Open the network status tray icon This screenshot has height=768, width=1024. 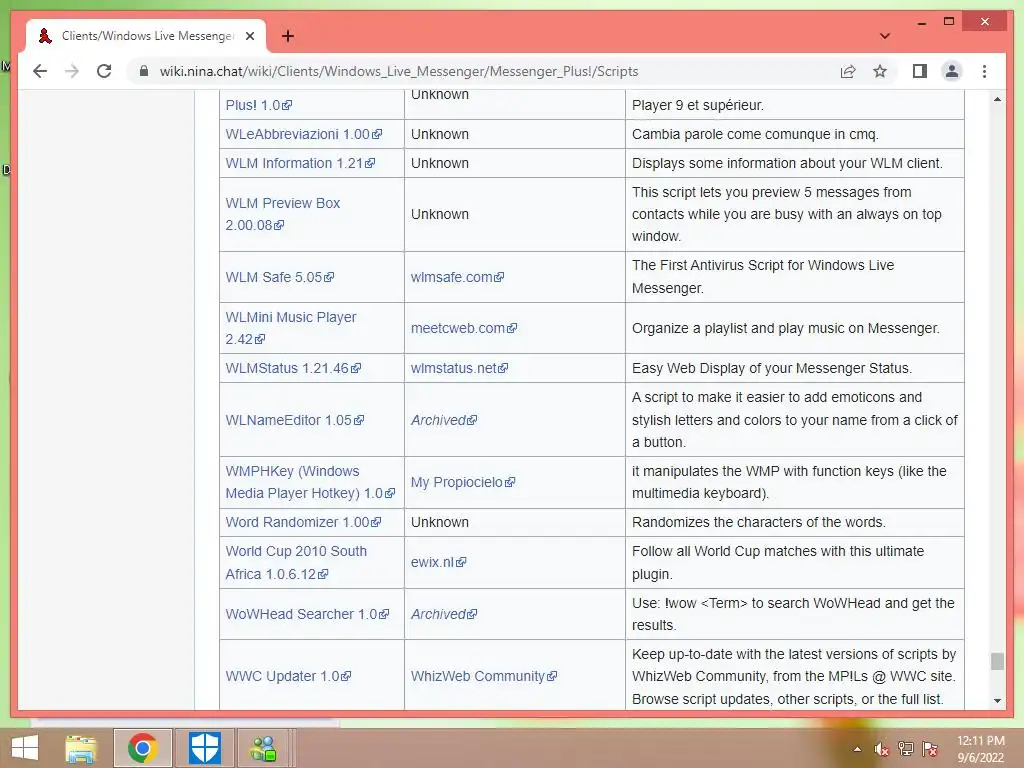[x=906, y=748]
